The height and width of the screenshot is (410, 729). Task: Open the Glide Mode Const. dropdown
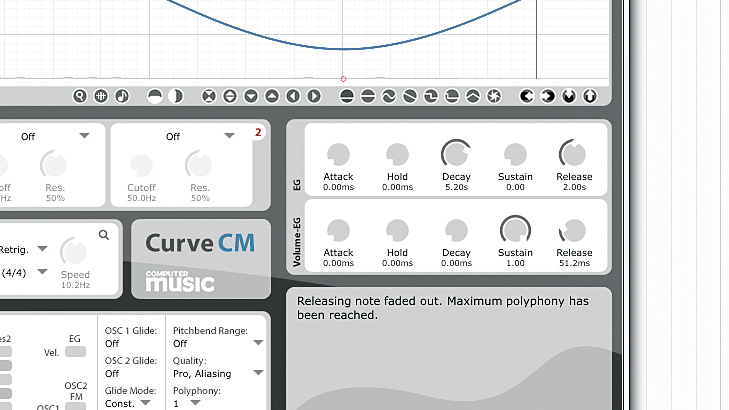(x=146, y=403)
